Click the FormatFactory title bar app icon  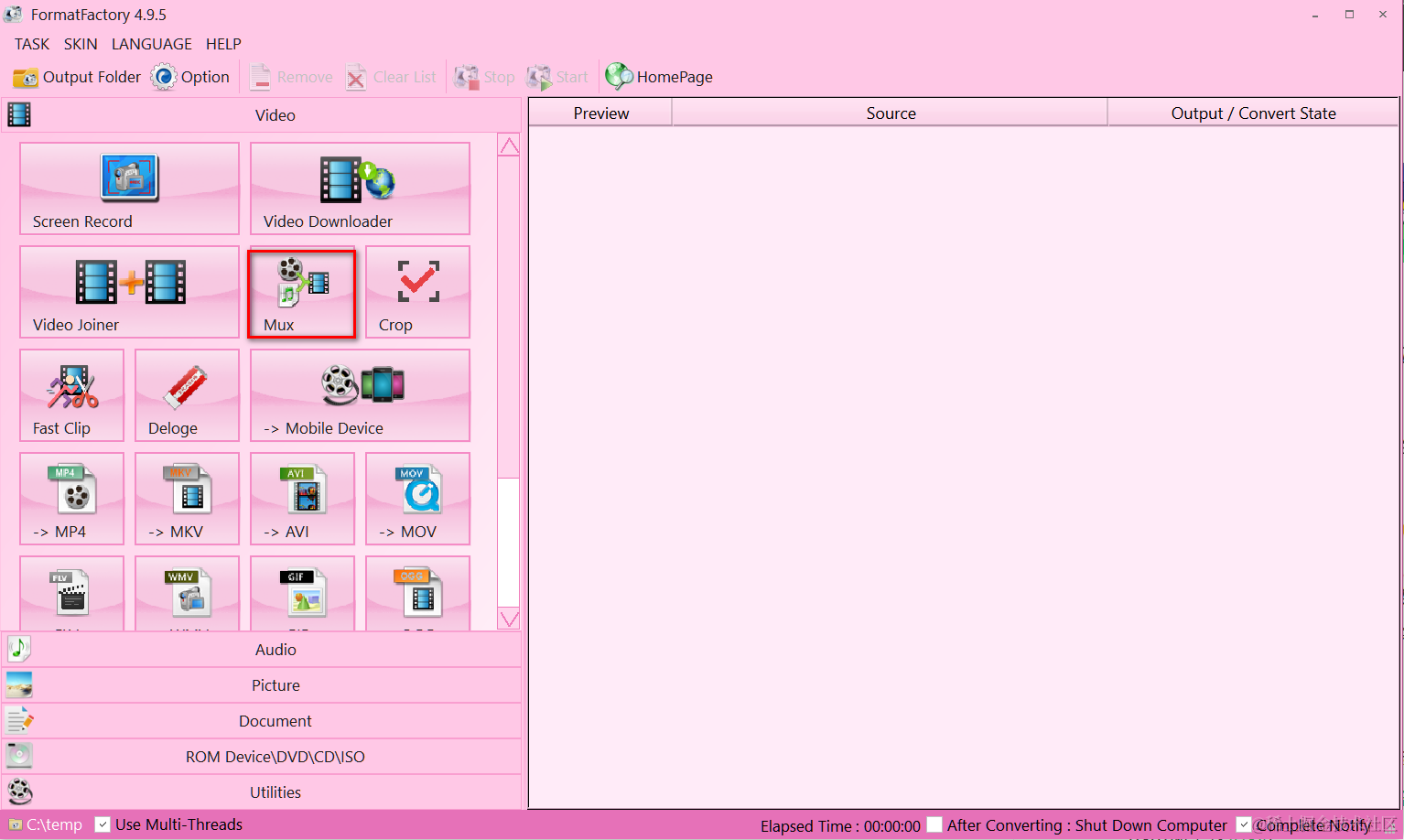pos(13,15)
